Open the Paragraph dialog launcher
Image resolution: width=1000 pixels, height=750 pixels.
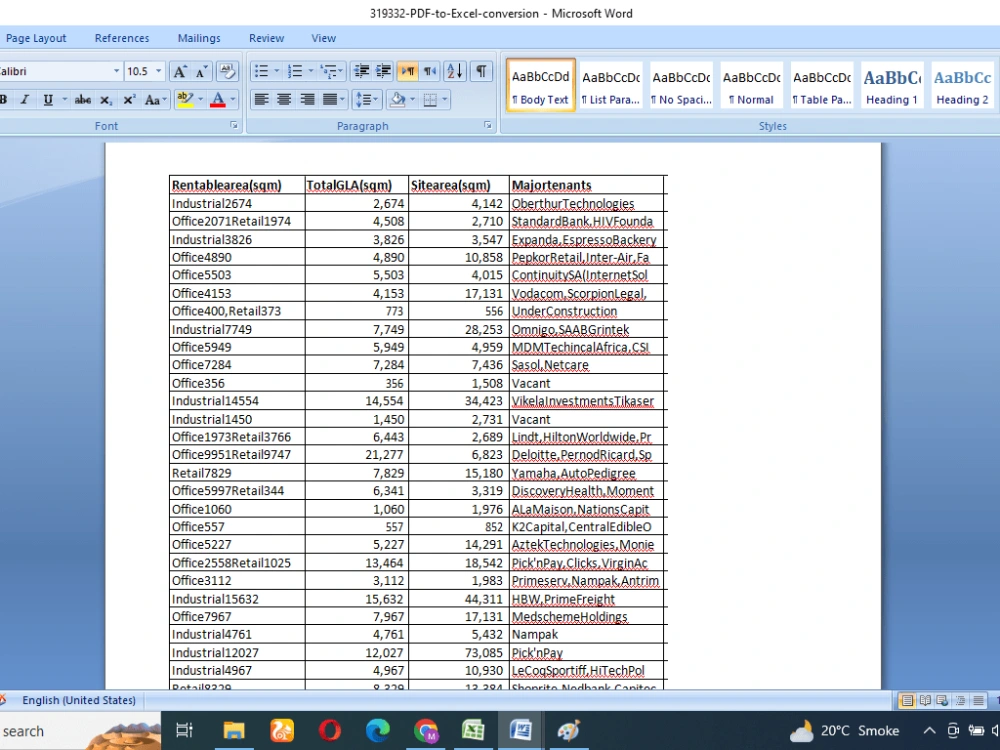coord(488,126)
